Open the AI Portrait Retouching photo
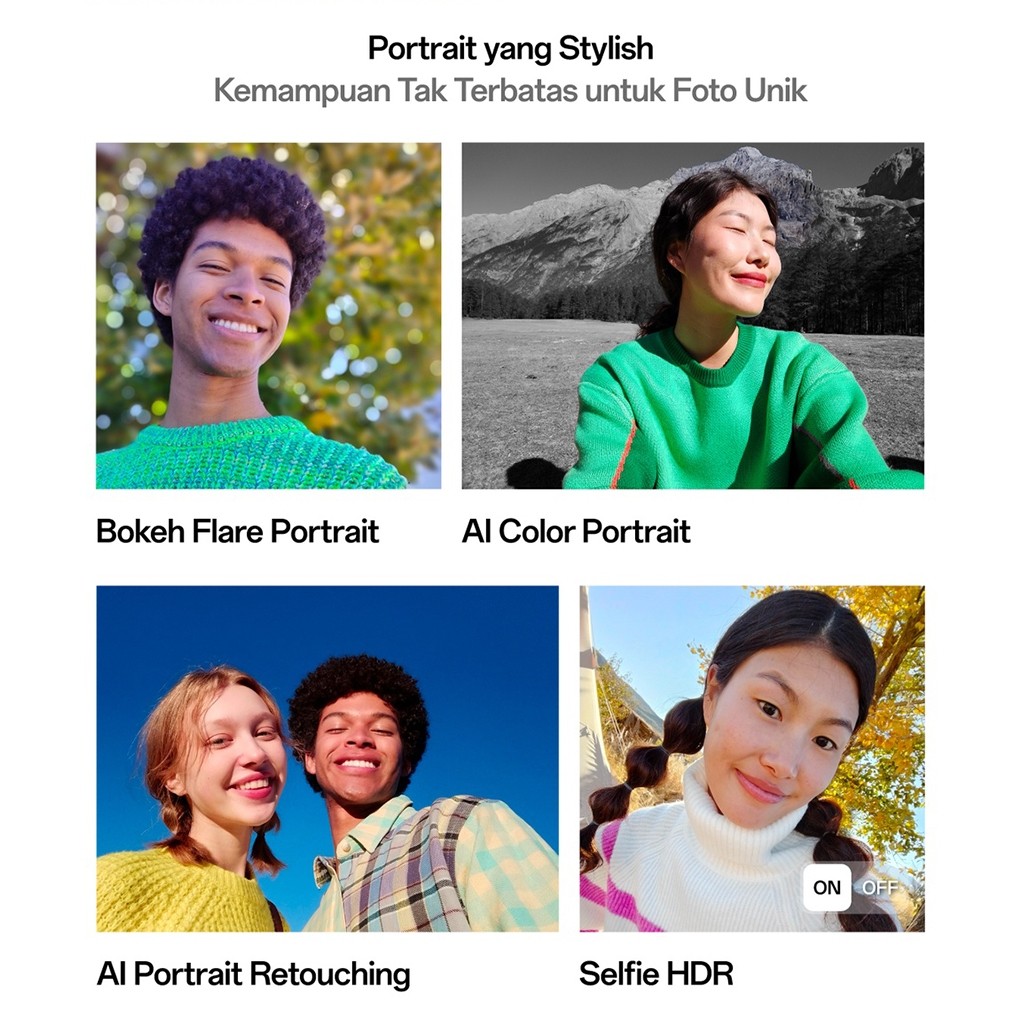The width and height of the screenshot is (1024, 1024). pos(327,758)
